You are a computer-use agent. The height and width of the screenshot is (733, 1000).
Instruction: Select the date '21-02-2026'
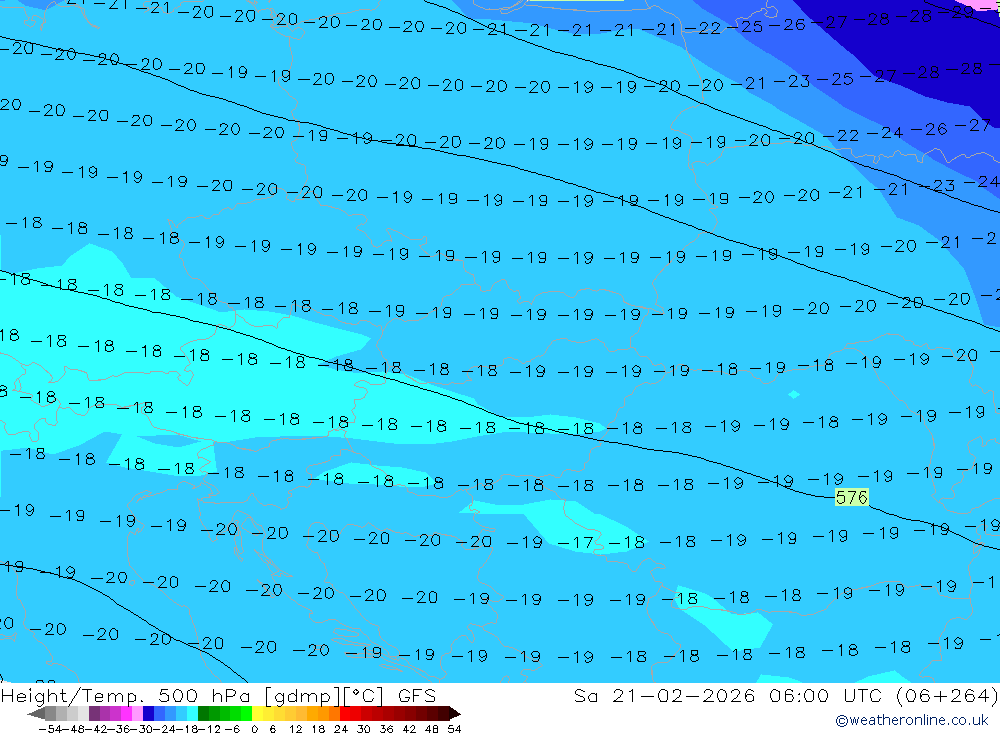(684, 695)
